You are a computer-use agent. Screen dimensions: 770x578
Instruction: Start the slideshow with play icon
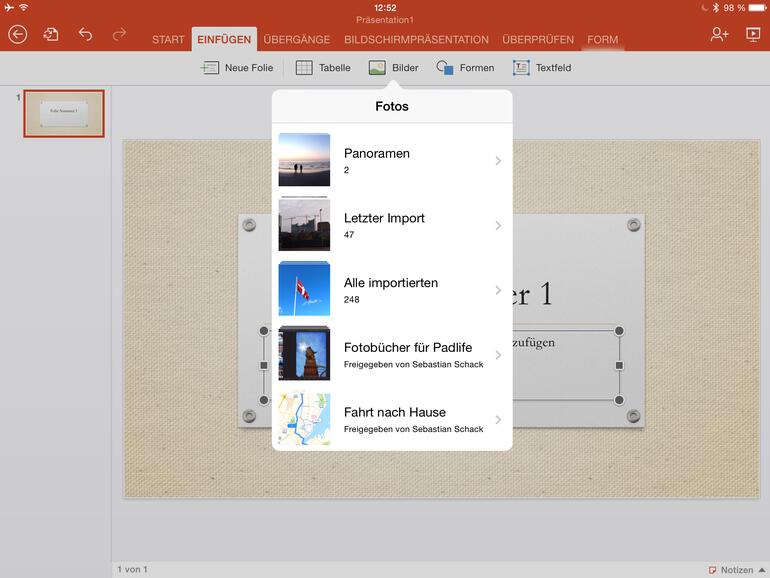(753, 34)
